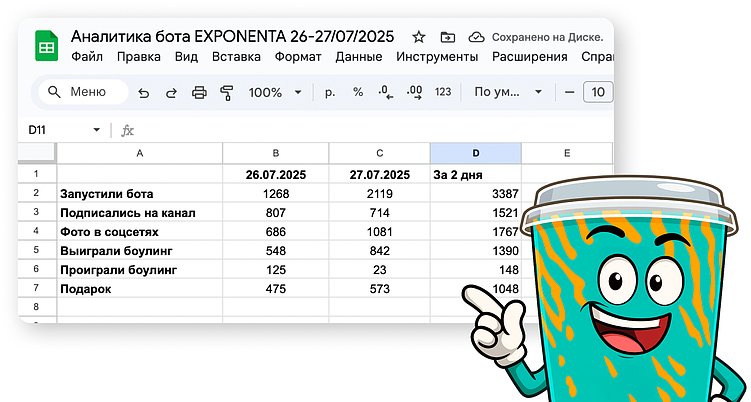The image size is (751, 402).
Task: Select cell with value 23
Action: click(x=379, y=270)
